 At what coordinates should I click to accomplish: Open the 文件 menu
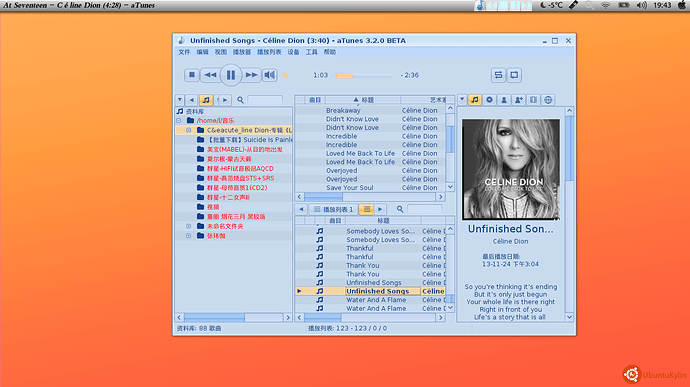click(184, 52)
